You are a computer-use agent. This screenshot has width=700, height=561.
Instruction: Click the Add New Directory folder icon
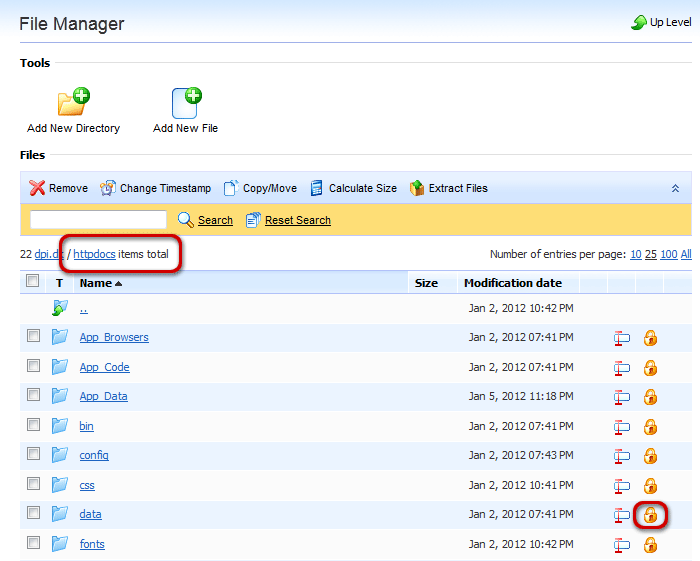[74, 102]
